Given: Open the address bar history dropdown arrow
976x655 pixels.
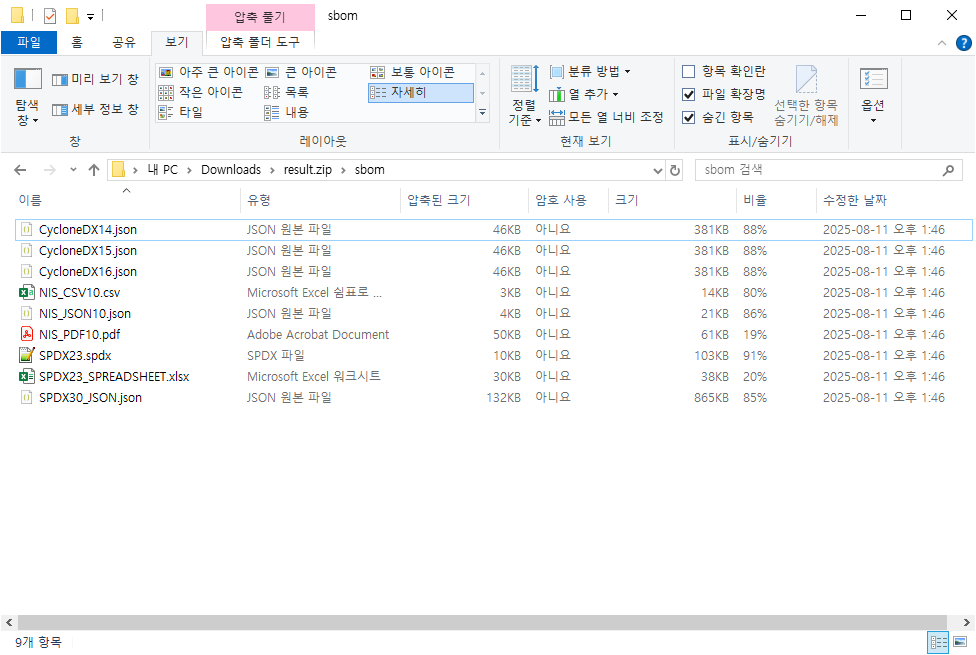Looking at the screenshot, I should [x=657, y=170].
